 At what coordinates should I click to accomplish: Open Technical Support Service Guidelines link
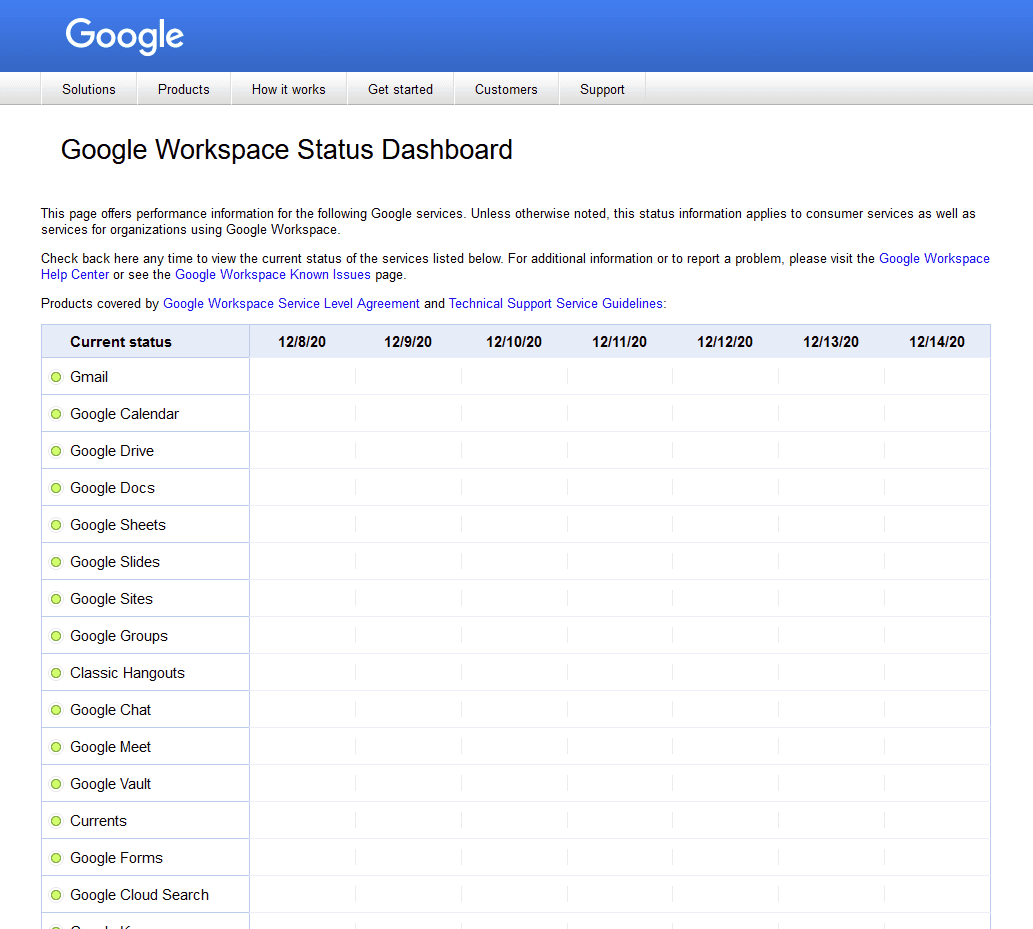pyautogui.click(x=556, y=303)
